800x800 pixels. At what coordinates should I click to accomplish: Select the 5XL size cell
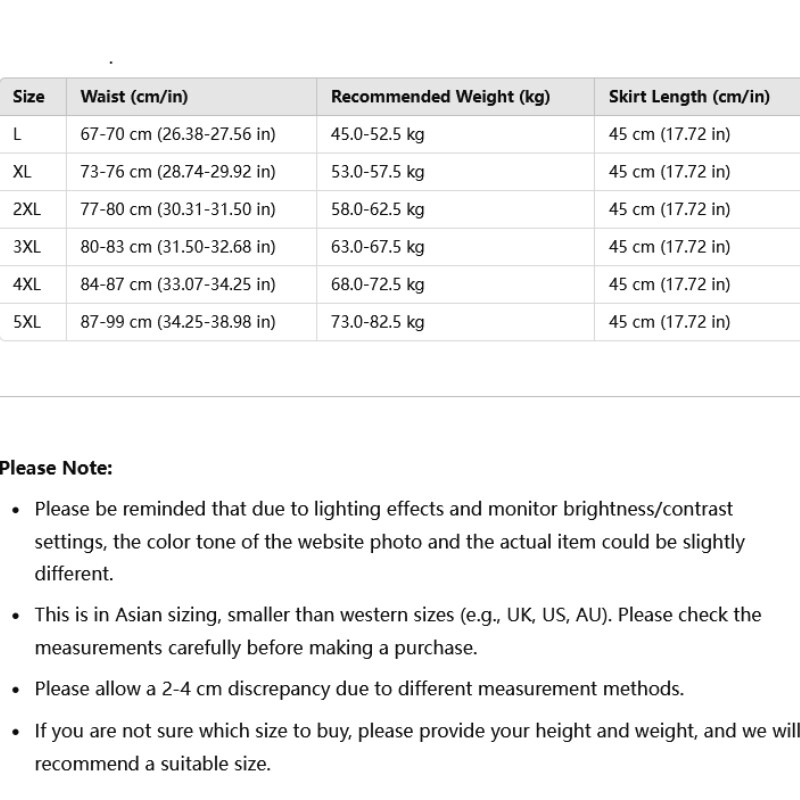point(27,322)
